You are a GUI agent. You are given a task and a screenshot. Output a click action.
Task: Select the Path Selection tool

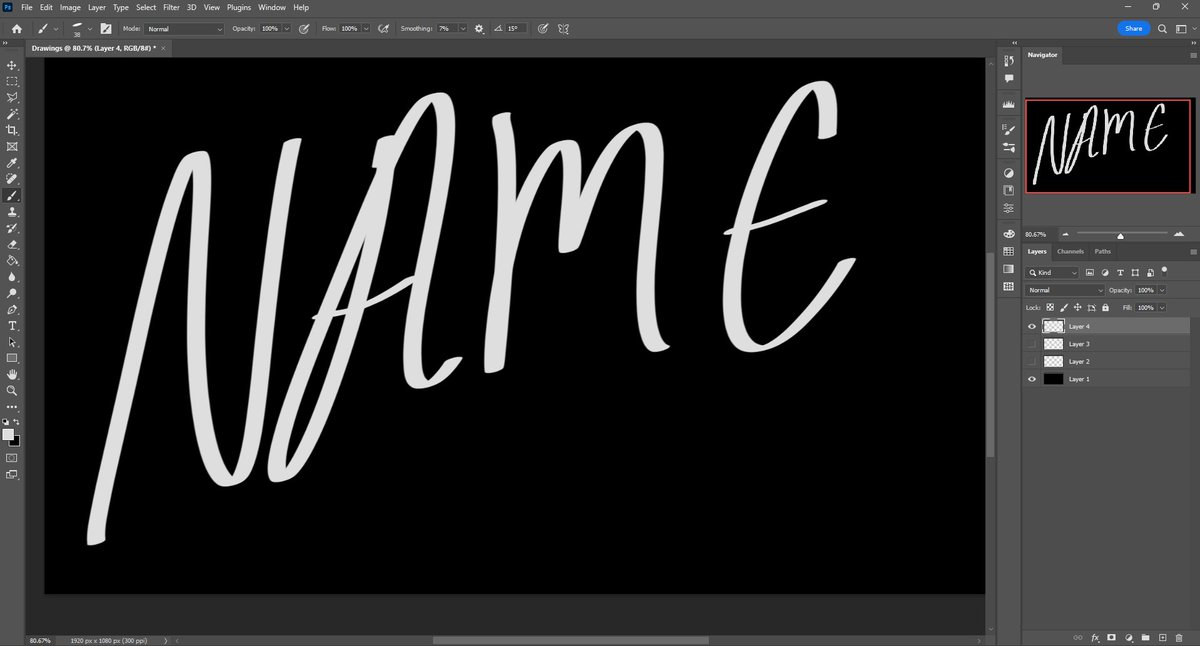tap(12, 341)
